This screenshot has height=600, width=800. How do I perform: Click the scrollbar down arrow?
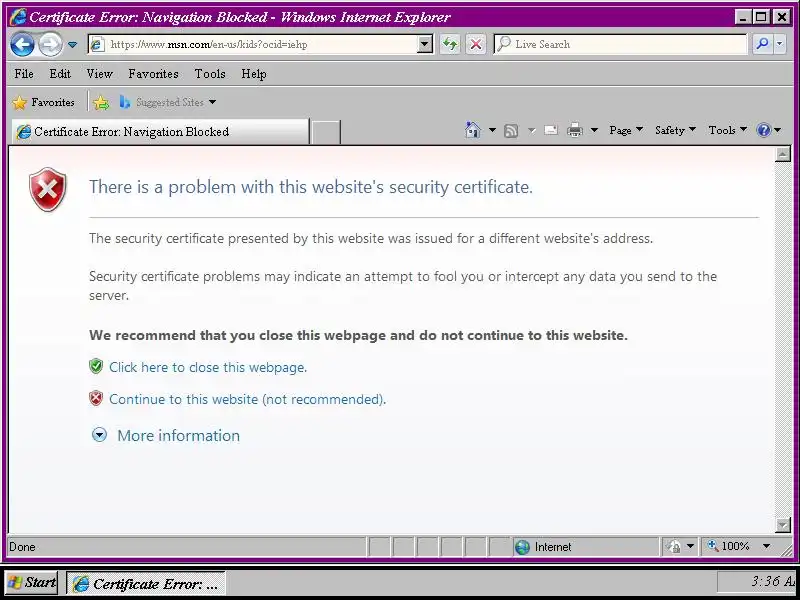pos(782,524)
